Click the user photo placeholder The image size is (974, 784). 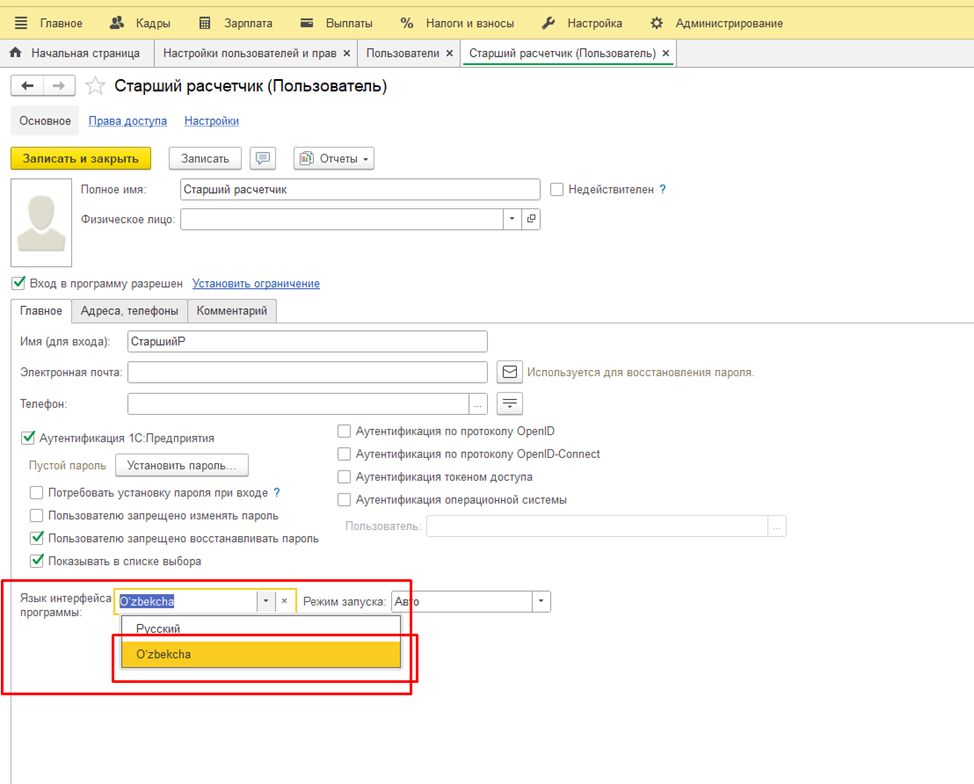(41, 223)
